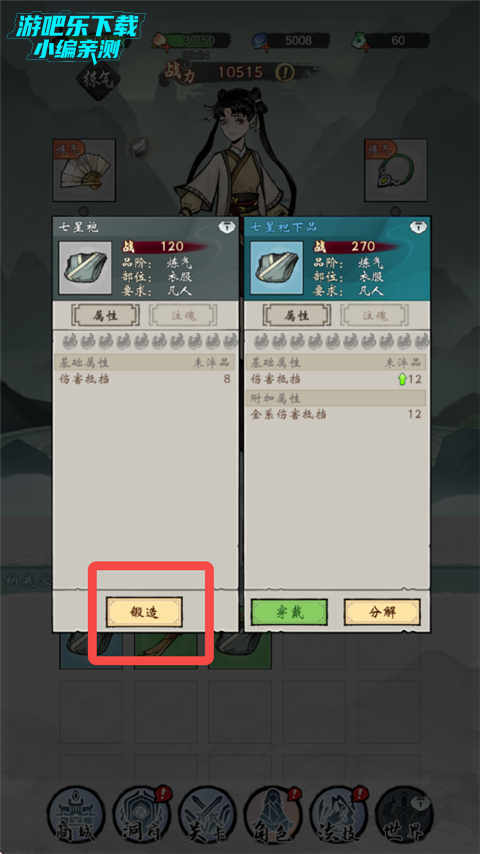Click the 练气 realm diamond badge
The height and width of the screenshot is (854, 480).
click(98, 80)
